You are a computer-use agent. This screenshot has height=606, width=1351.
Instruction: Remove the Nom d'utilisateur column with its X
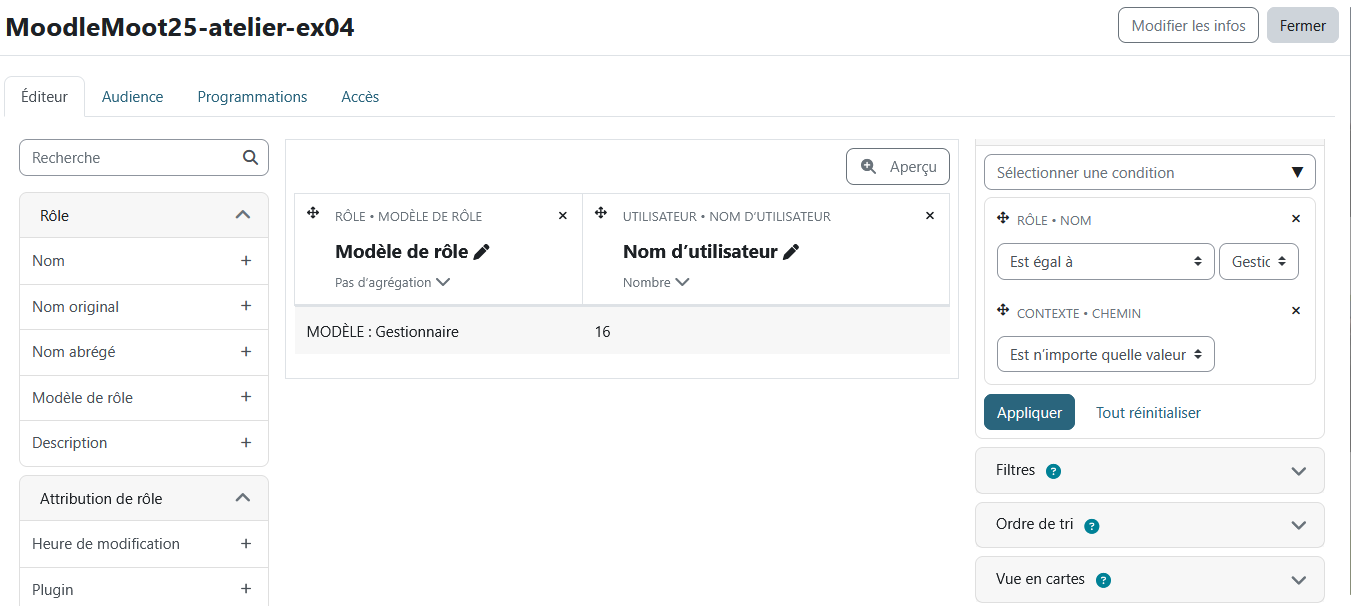(x=930, y=215)
